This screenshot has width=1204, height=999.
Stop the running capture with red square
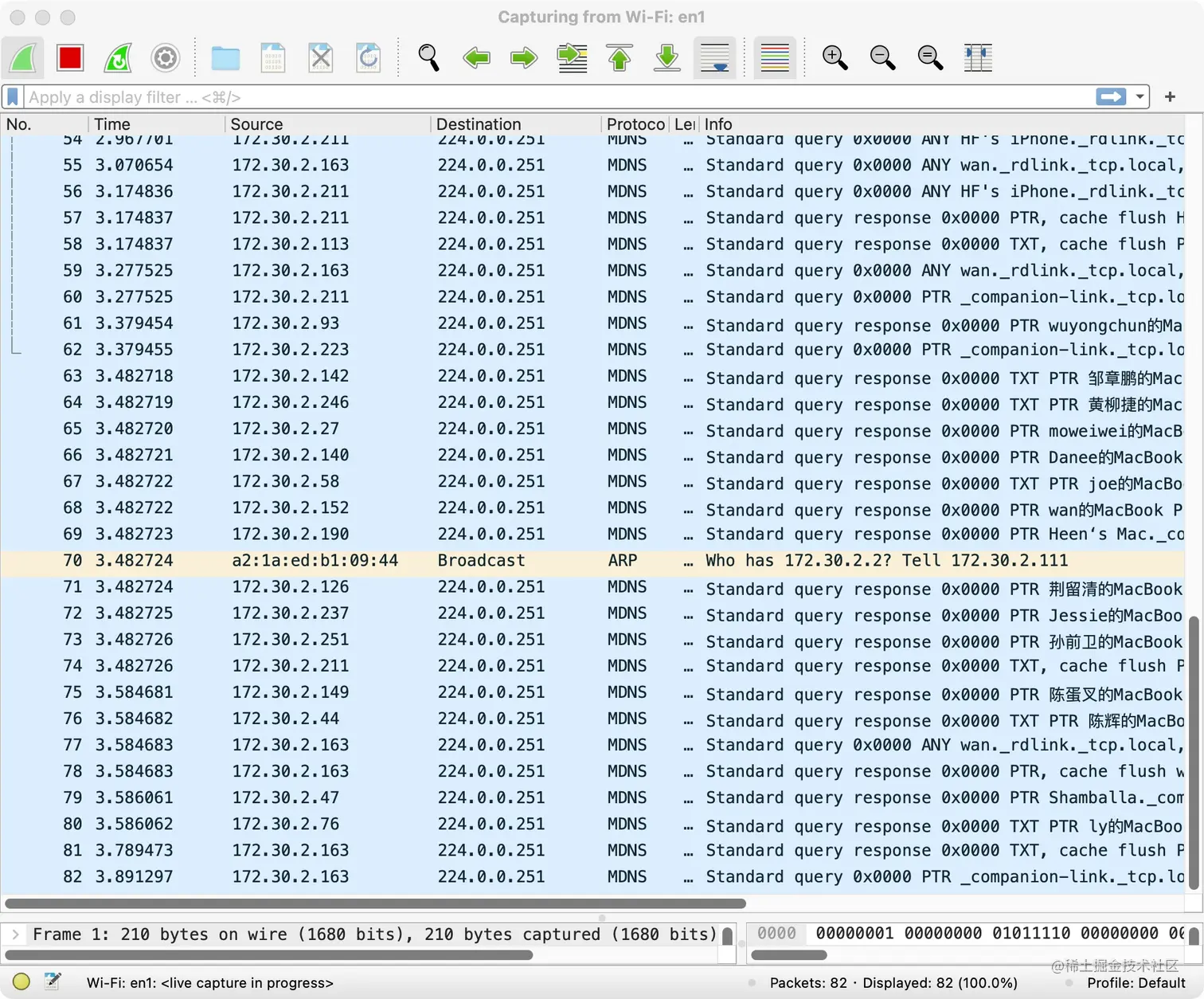(x=70, y=58)
